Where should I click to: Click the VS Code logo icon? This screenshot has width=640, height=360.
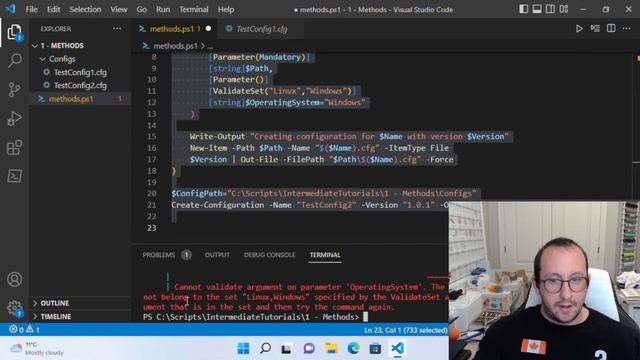pyautogui.click(x=10, y=9)
